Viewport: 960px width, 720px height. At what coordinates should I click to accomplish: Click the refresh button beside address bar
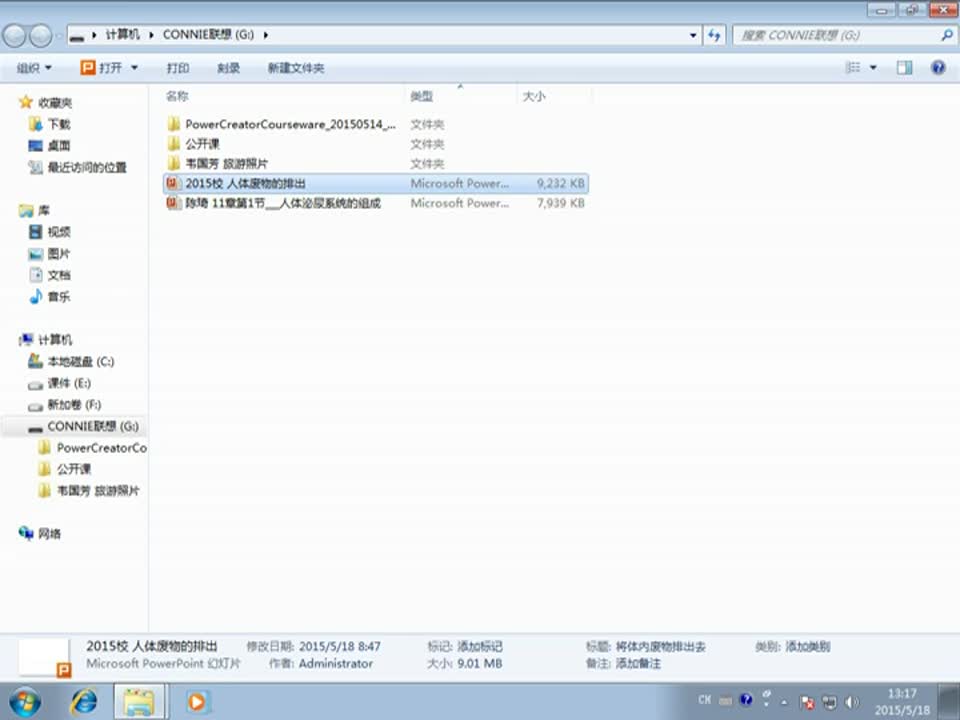tap(714, 35)
